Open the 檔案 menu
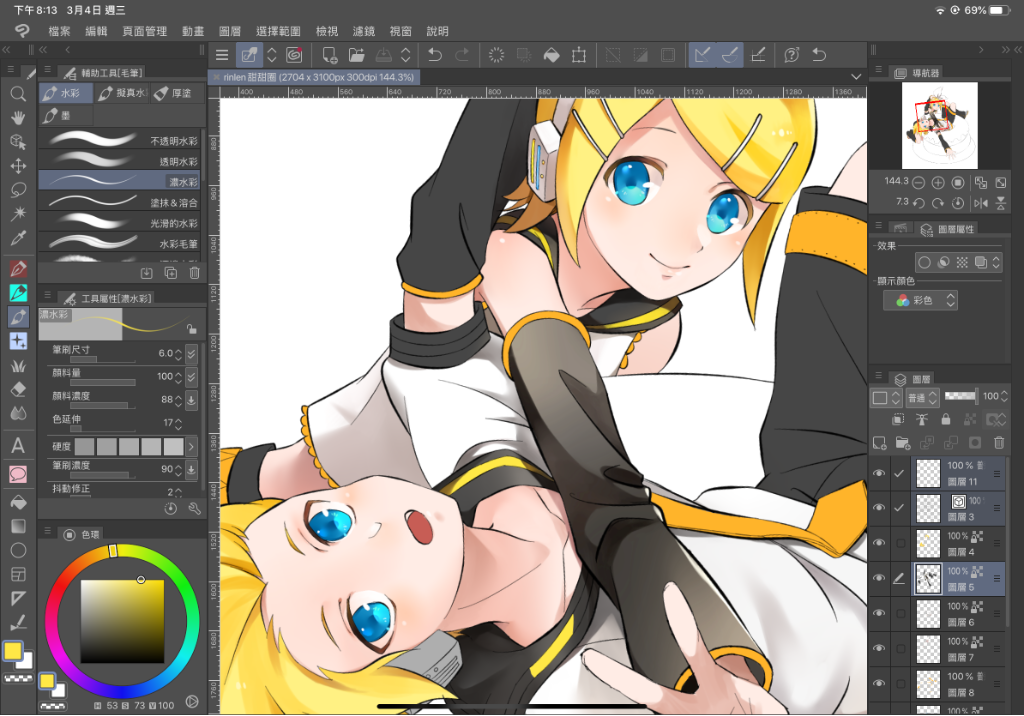This screenshot has width=1024, height=716. pos(59,31)
